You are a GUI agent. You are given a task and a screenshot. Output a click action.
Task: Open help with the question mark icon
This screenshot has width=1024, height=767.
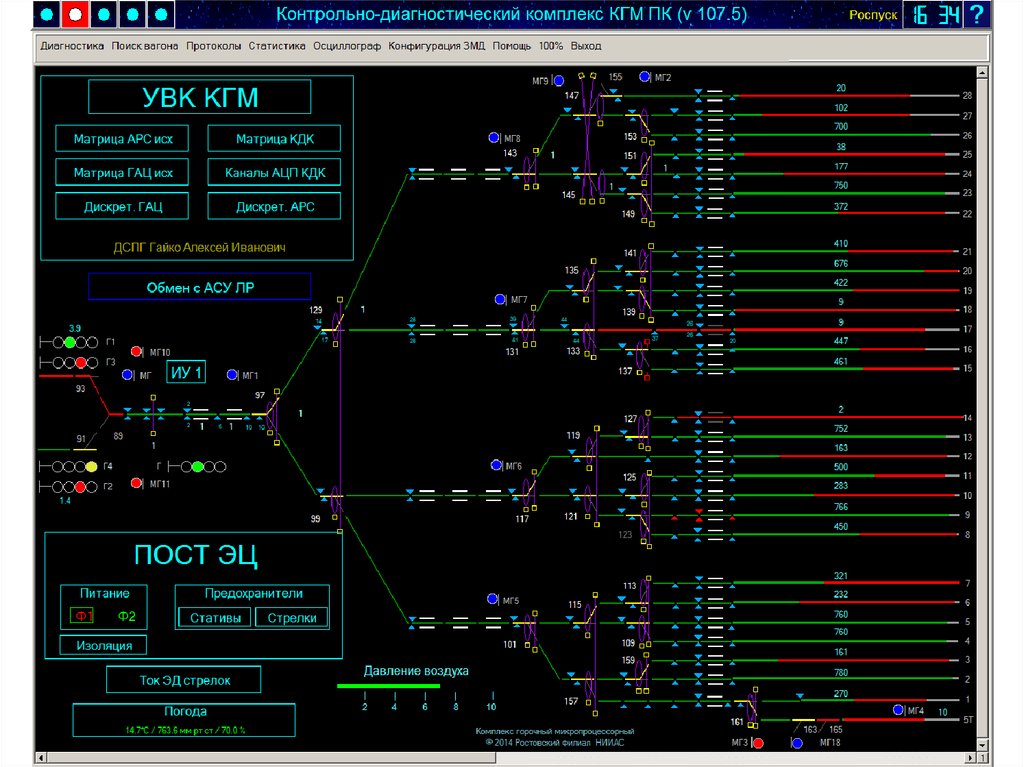976,15
